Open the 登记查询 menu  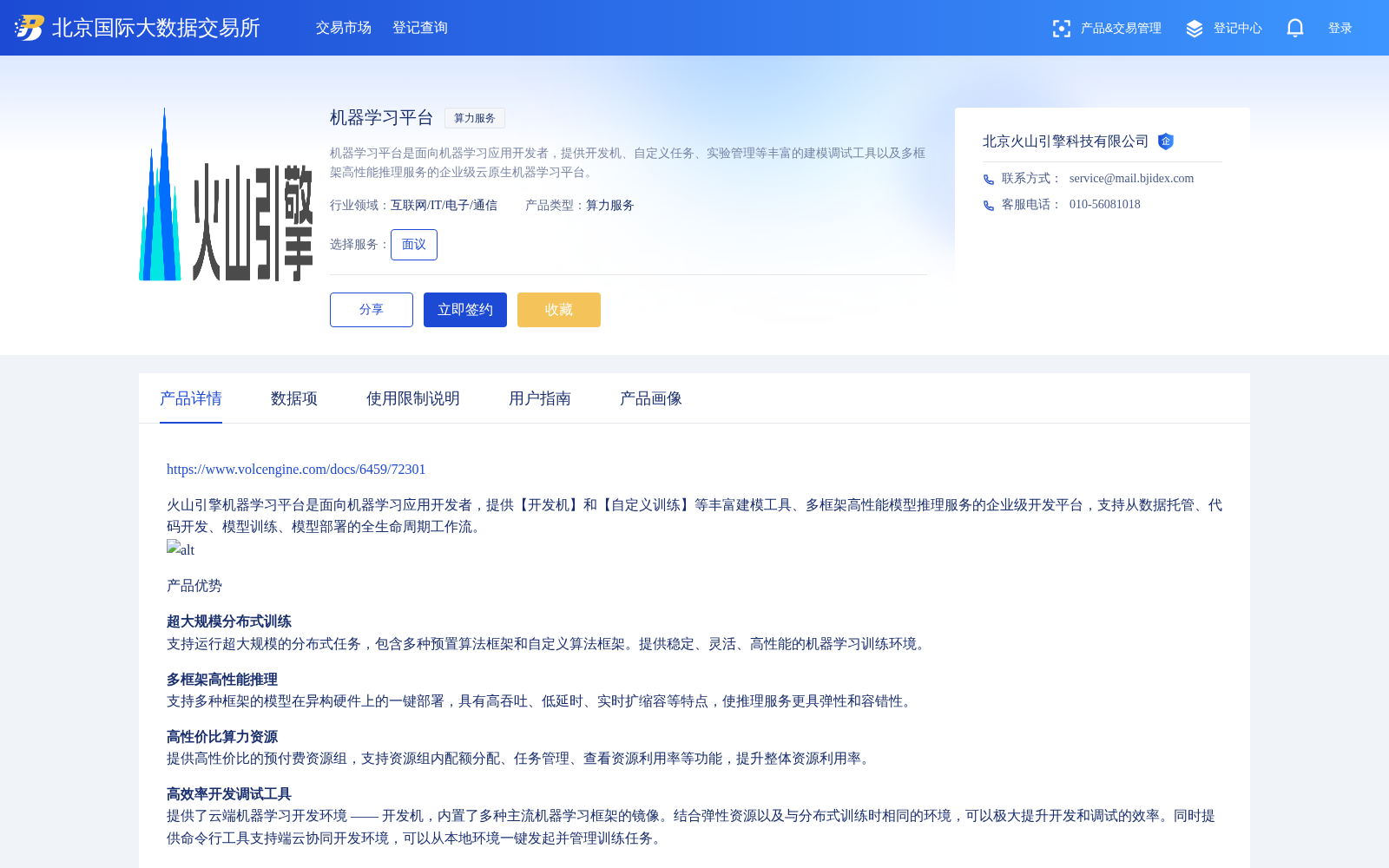click(420, 28)
